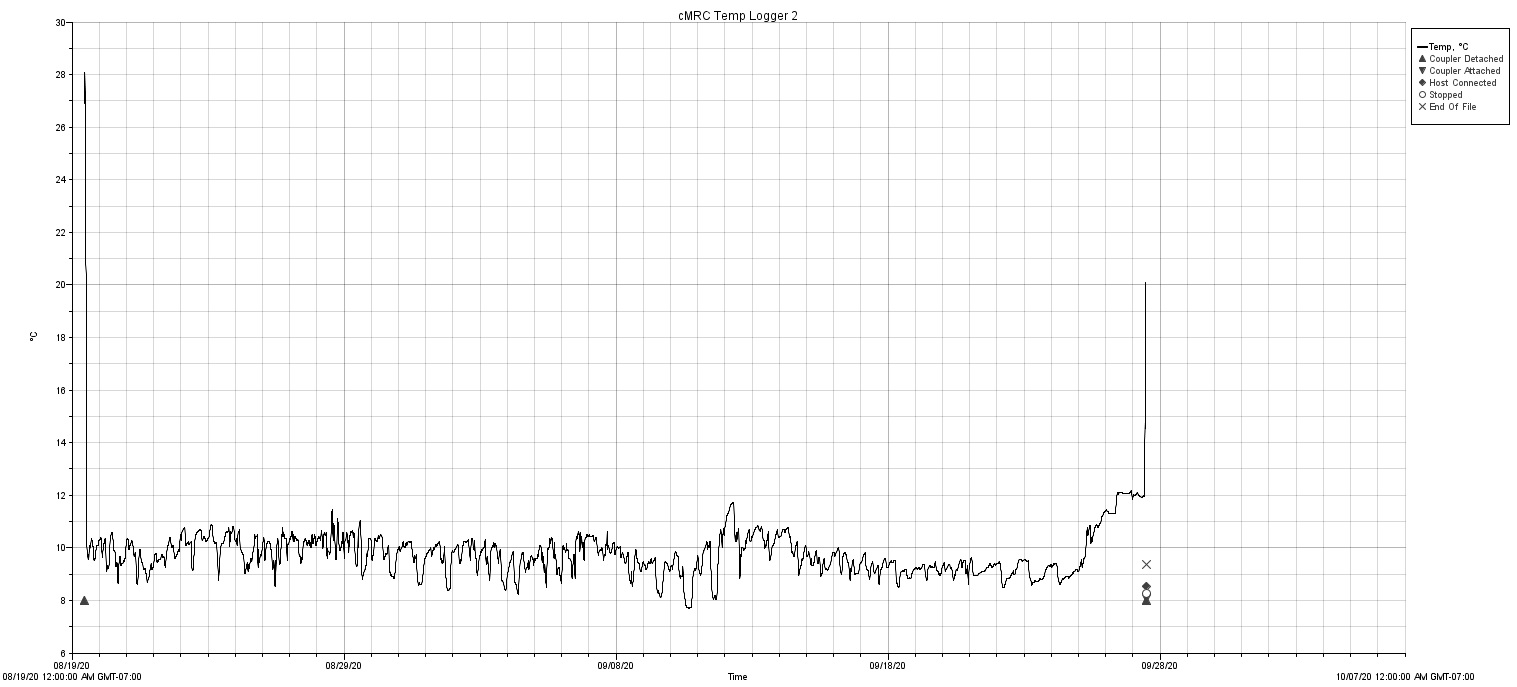The height and width of the screenshot is (687, 1517).
Task: Click the °C y-axis label
Action: (x=33, y=337)
